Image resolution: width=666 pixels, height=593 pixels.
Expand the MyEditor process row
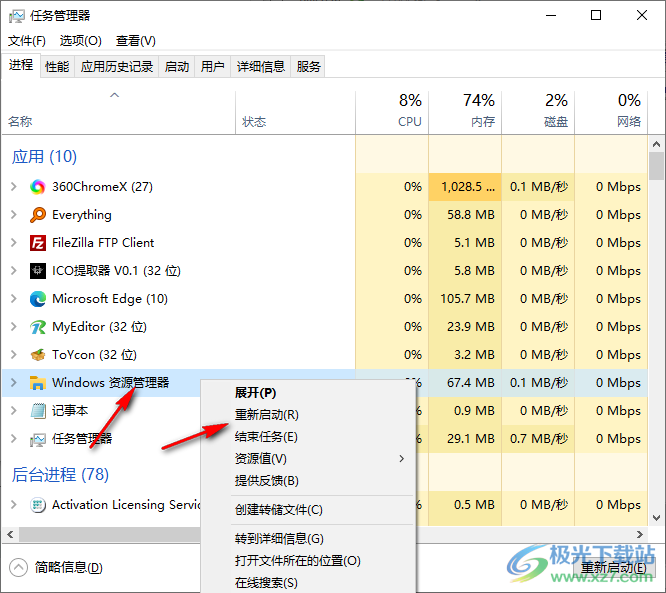click(14, 327)
